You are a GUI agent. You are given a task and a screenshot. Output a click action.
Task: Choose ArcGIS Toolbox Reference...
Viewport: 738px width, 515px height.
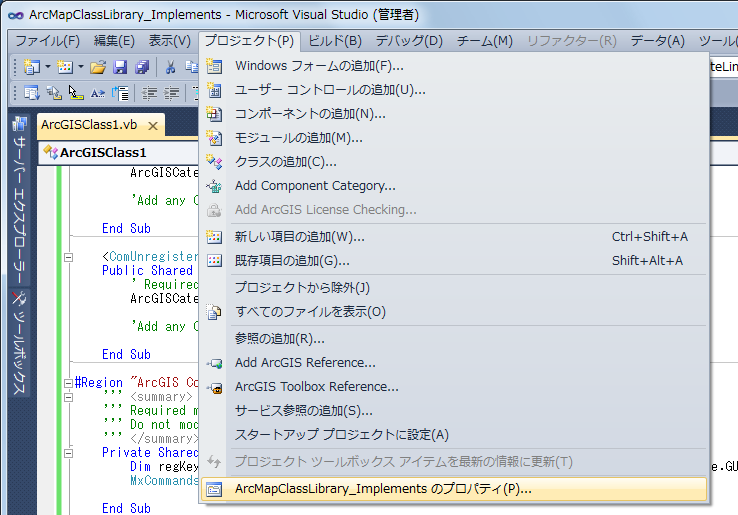454,386
